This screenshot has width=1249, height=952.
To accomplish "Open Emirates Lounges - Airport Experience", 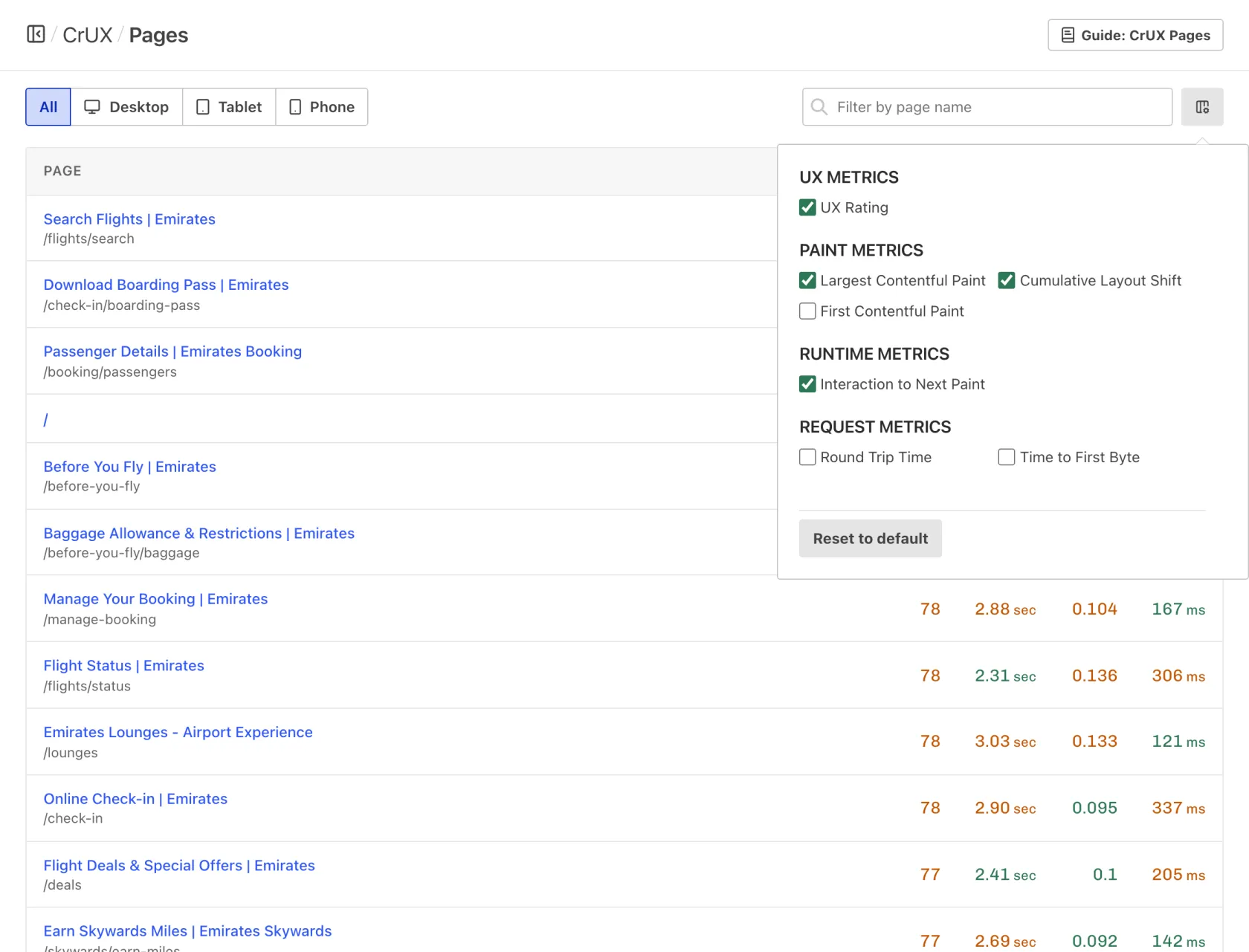I will pos(178,732).
